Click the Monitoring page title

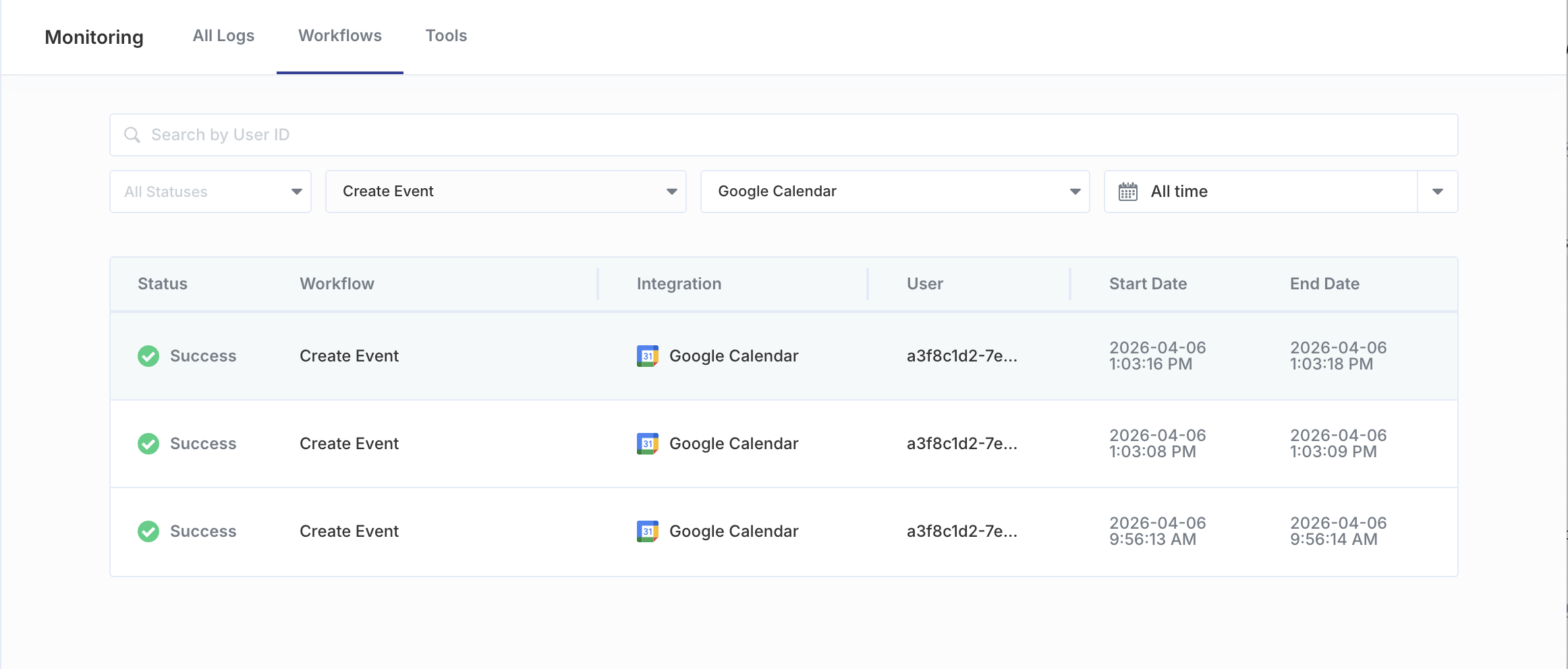94,37
